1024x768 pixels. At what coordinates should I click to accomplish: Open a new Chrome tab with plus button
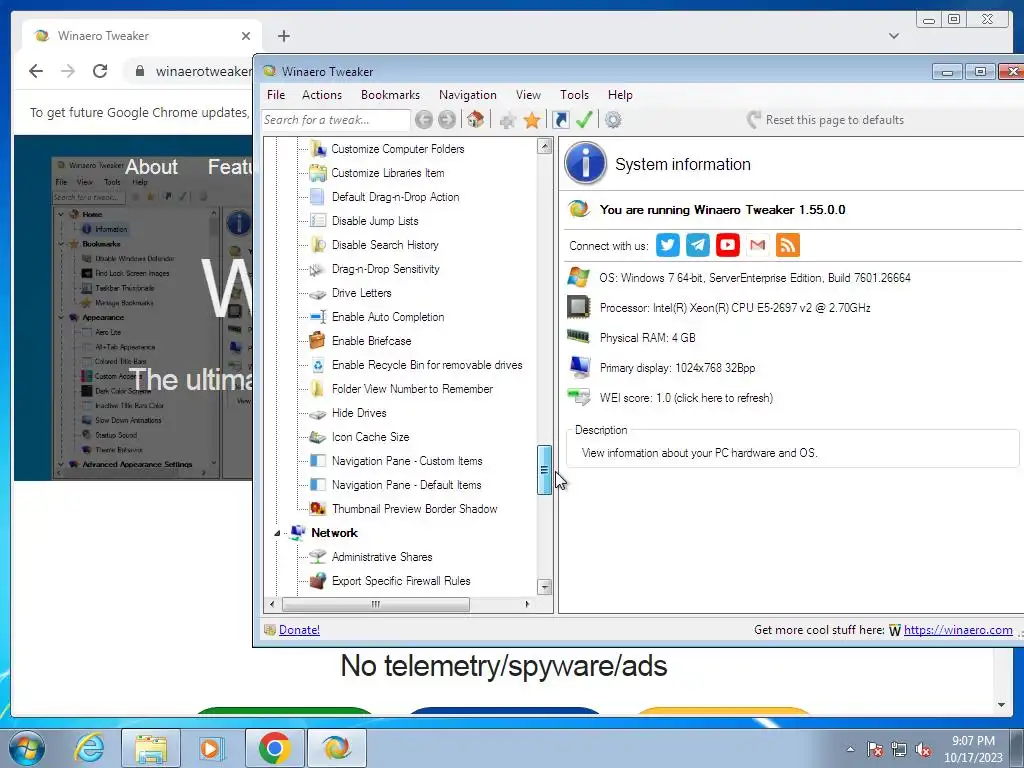pyautogui.click(x=283, y=36)
